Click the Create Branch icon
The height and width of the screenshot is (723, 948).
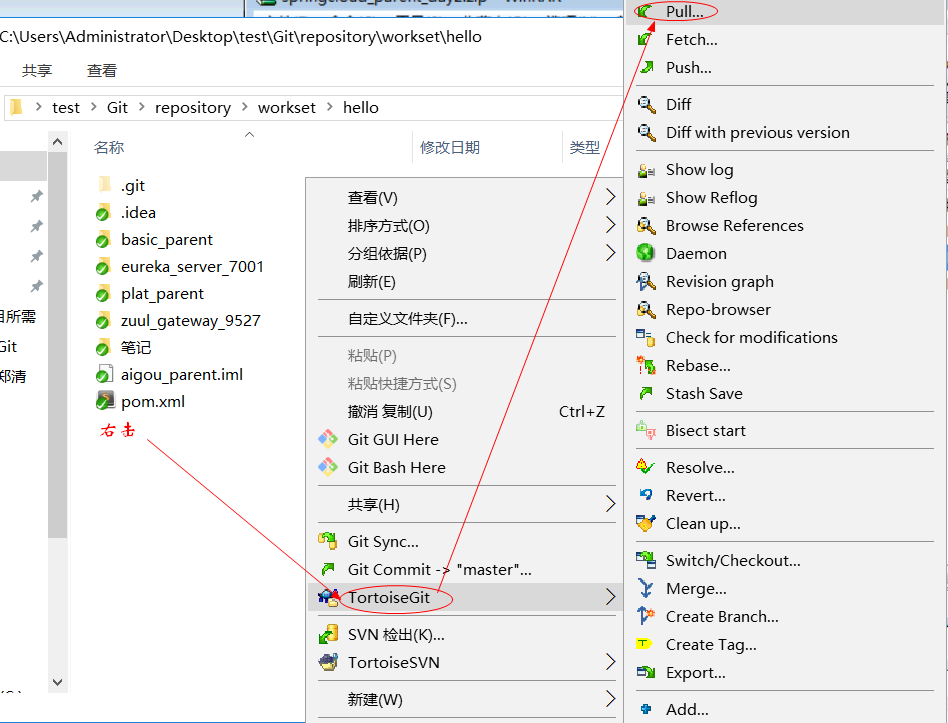click(x=646, y=616)
